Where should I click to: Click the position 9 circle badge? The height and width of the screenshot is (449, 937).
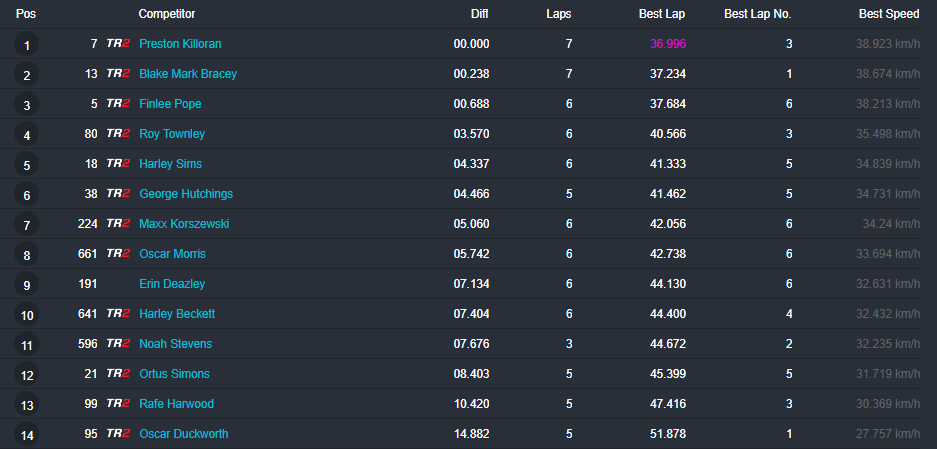coord(27,285)
